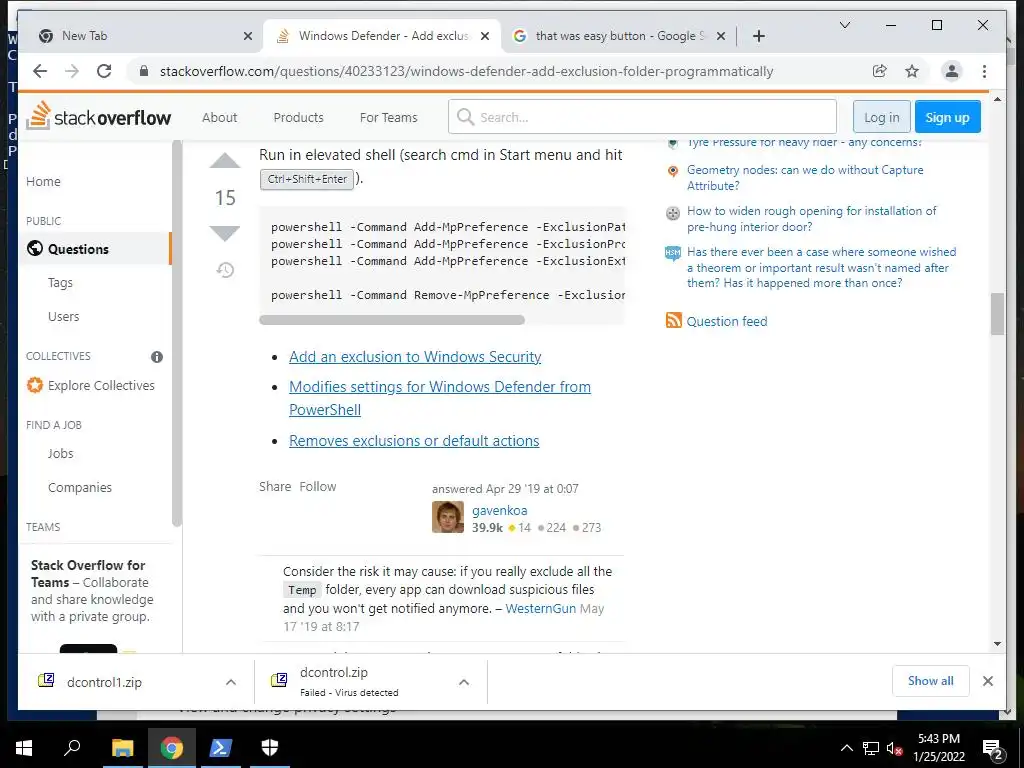Open a new browser tab
This screenshot has width=1024, height=768.
[x=758, y=36]
